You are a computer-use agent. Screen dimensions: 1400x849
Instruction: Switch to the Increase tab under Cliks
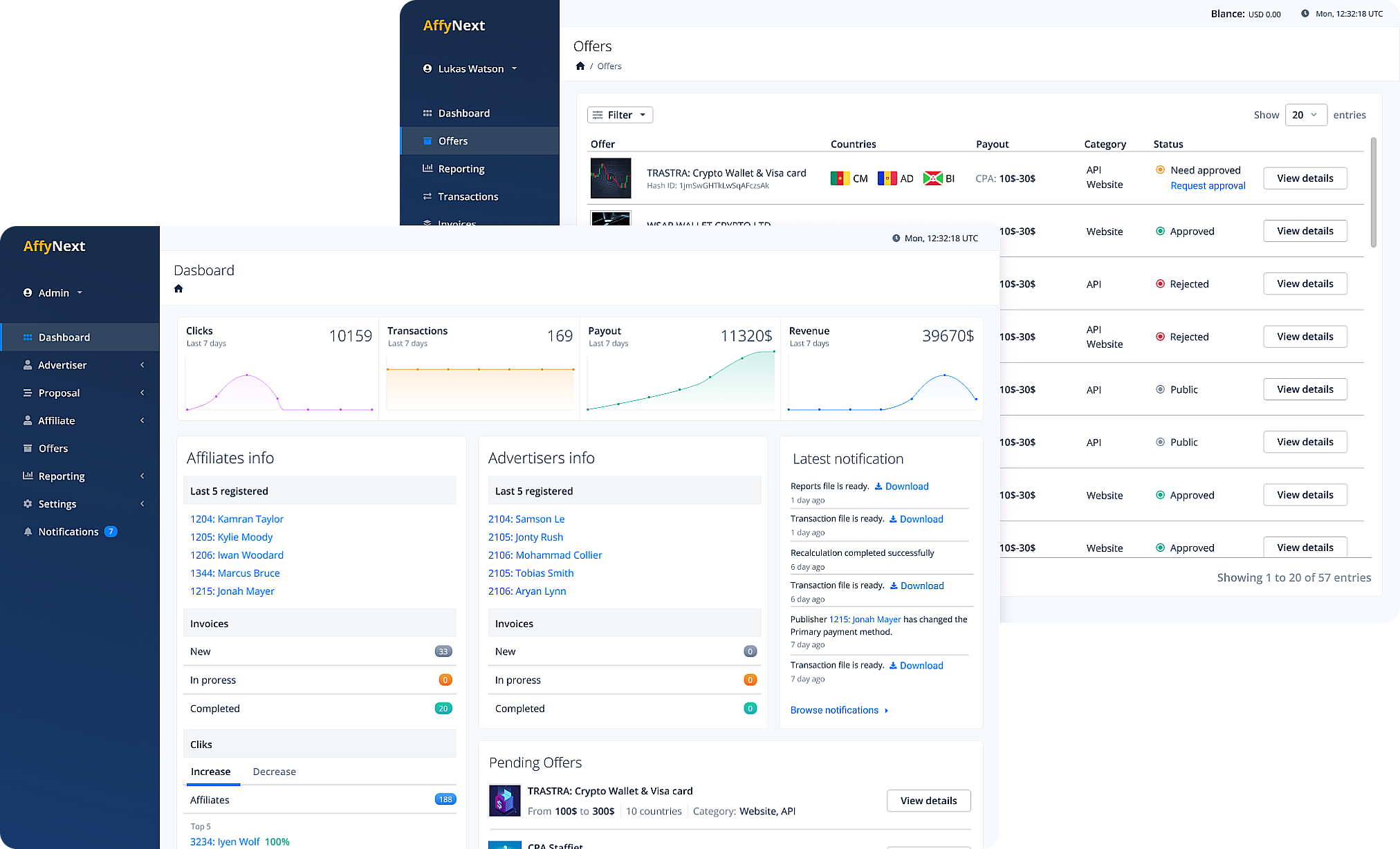pyautogui.click(x=211, y=772)
